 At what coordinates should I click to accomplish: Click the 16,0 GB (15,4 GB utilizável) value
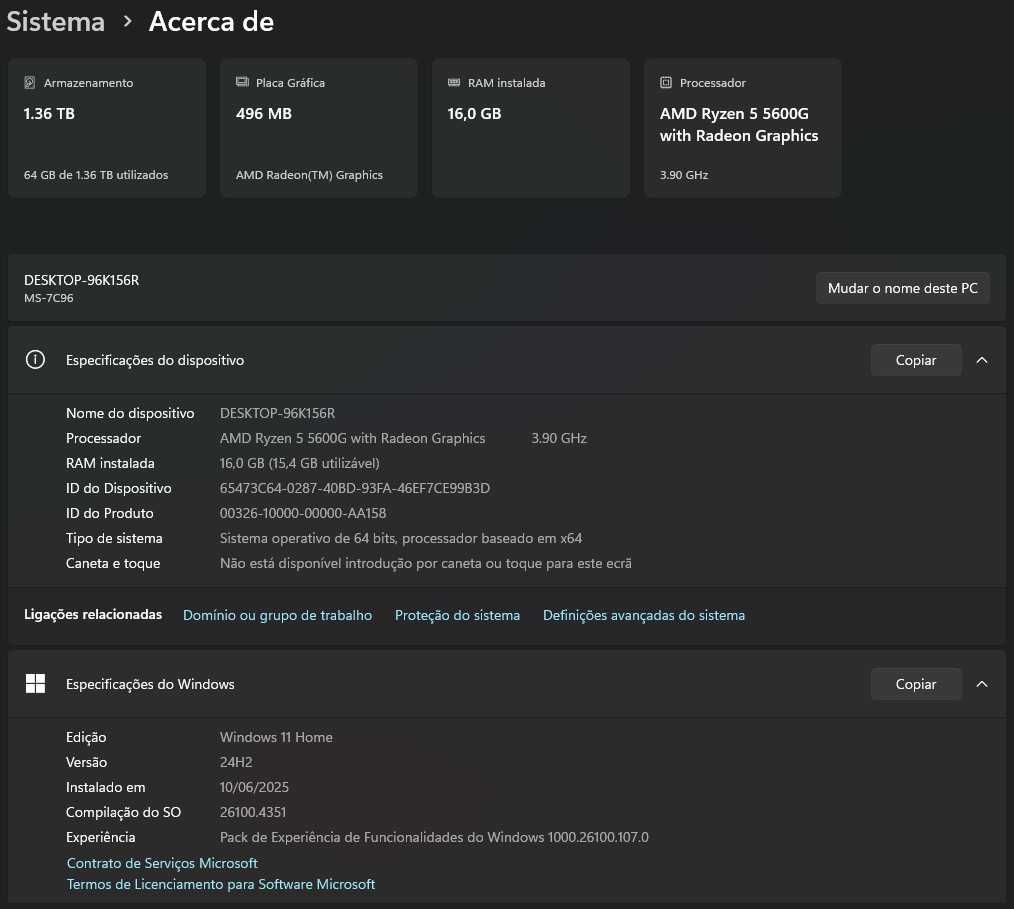click(299, 464)
